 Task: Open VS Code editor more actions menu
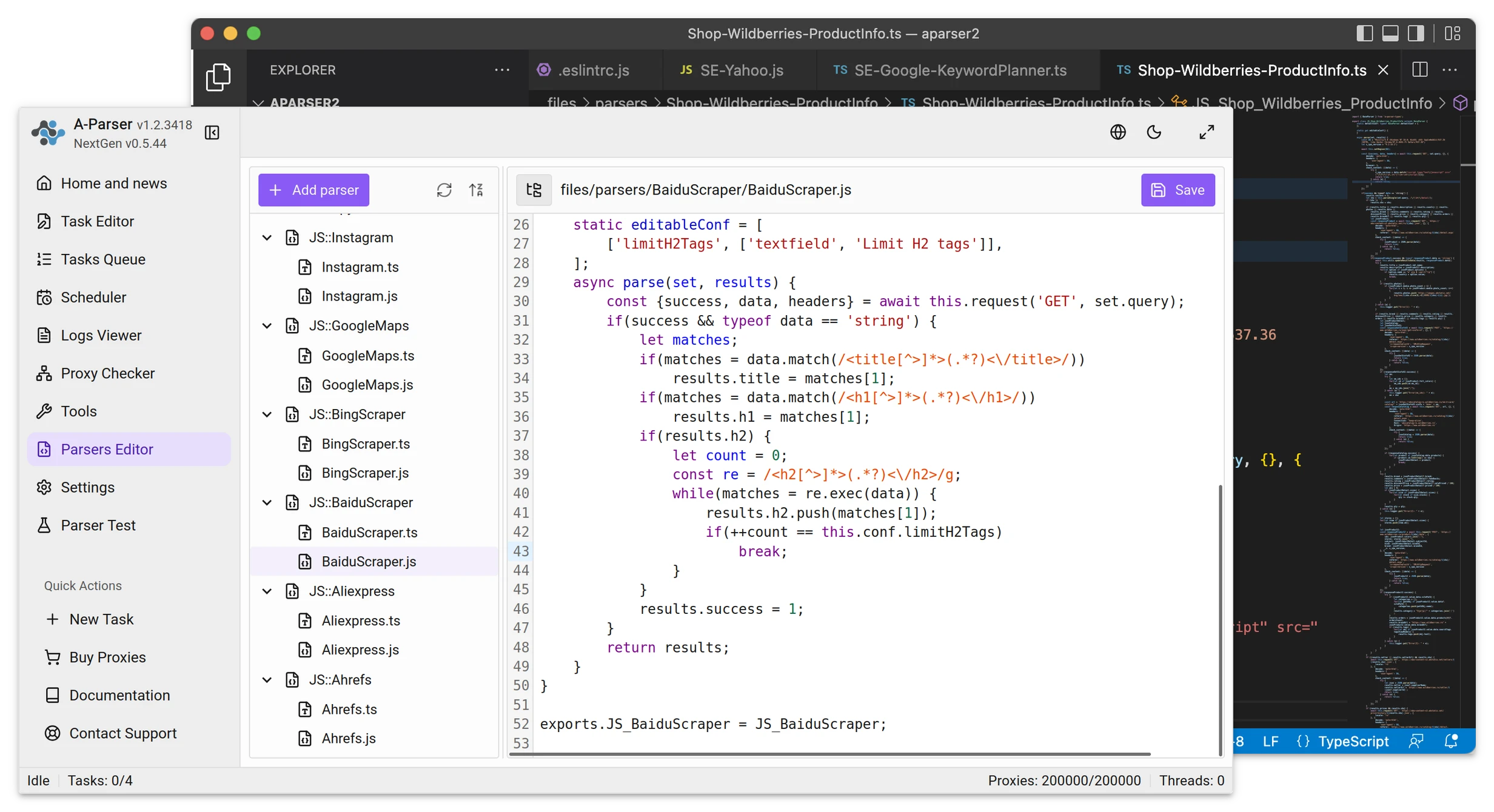(x=1450, y=70)
